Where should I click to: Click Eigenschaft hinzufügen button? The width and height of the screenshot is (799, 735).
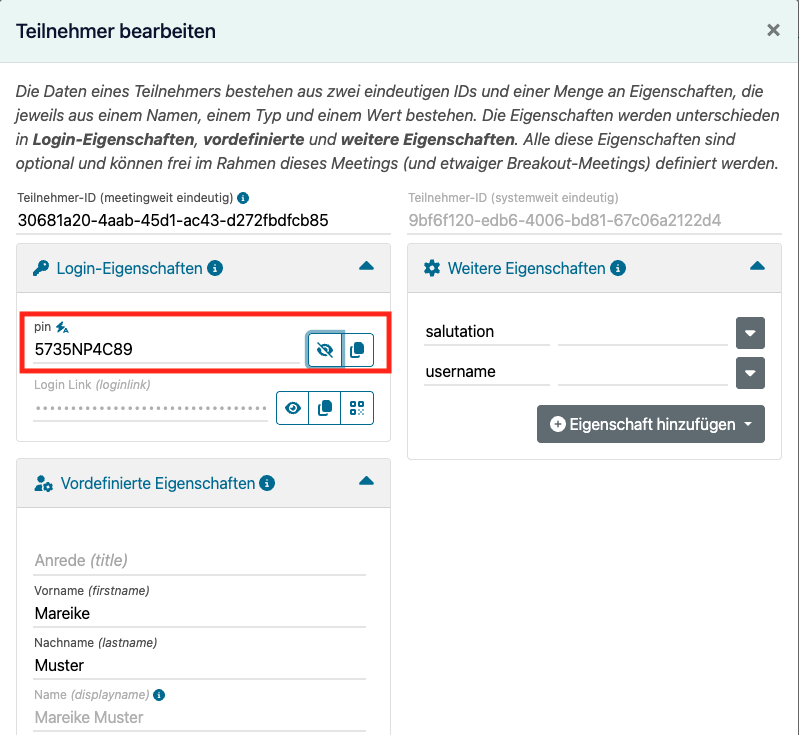tap(651, 424)
